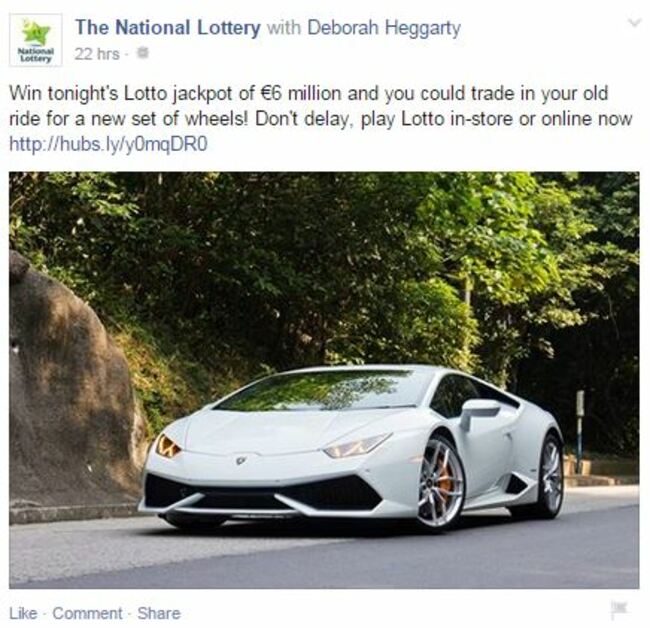The height and width of the screenshot is (628, 650).
Task: Click the Lamborghini badge on the car's hood
Action: [x=241, y=460]
